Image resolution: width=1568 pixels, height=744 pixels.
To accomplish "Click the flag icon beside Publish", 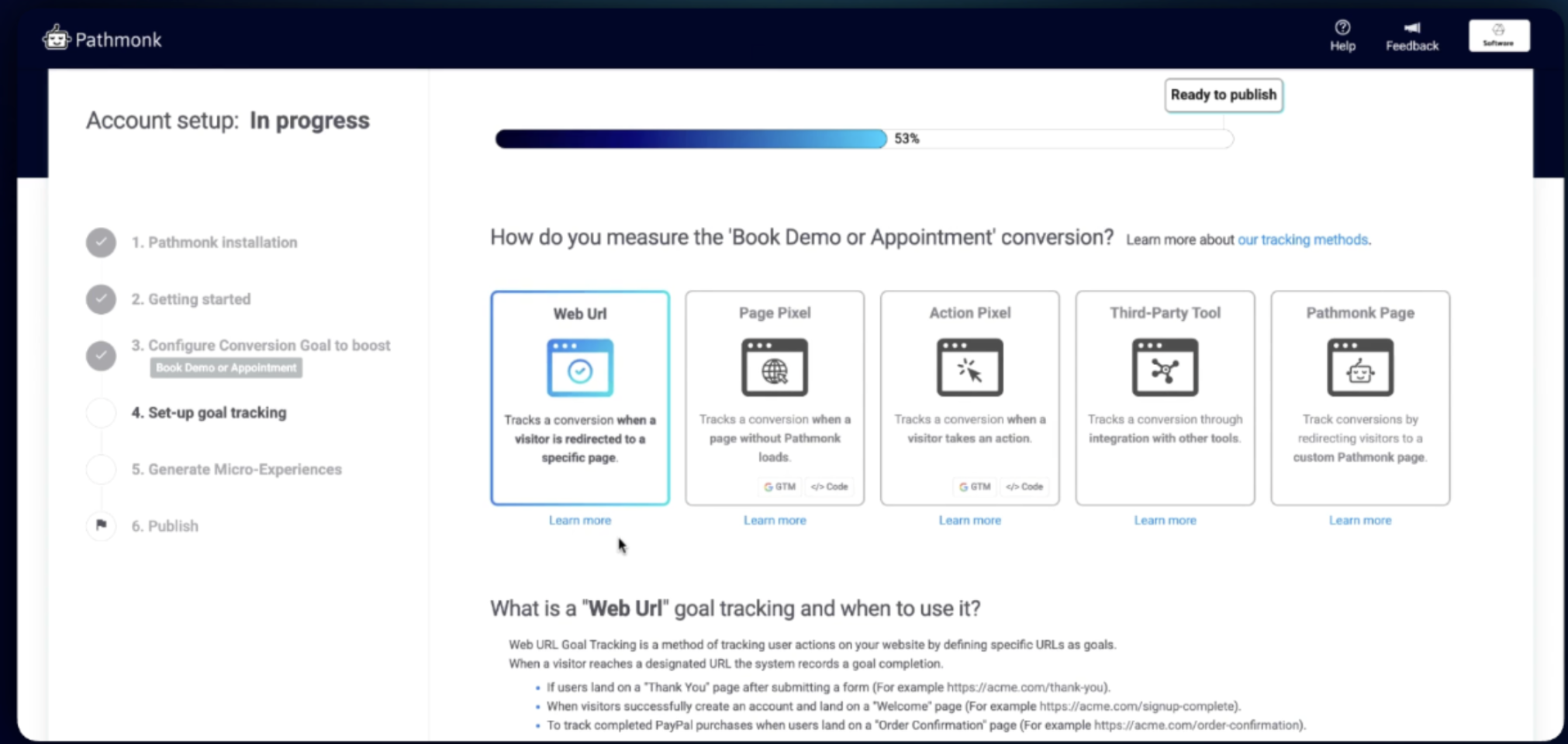I will pyautogui.click(x=101, y=525).
